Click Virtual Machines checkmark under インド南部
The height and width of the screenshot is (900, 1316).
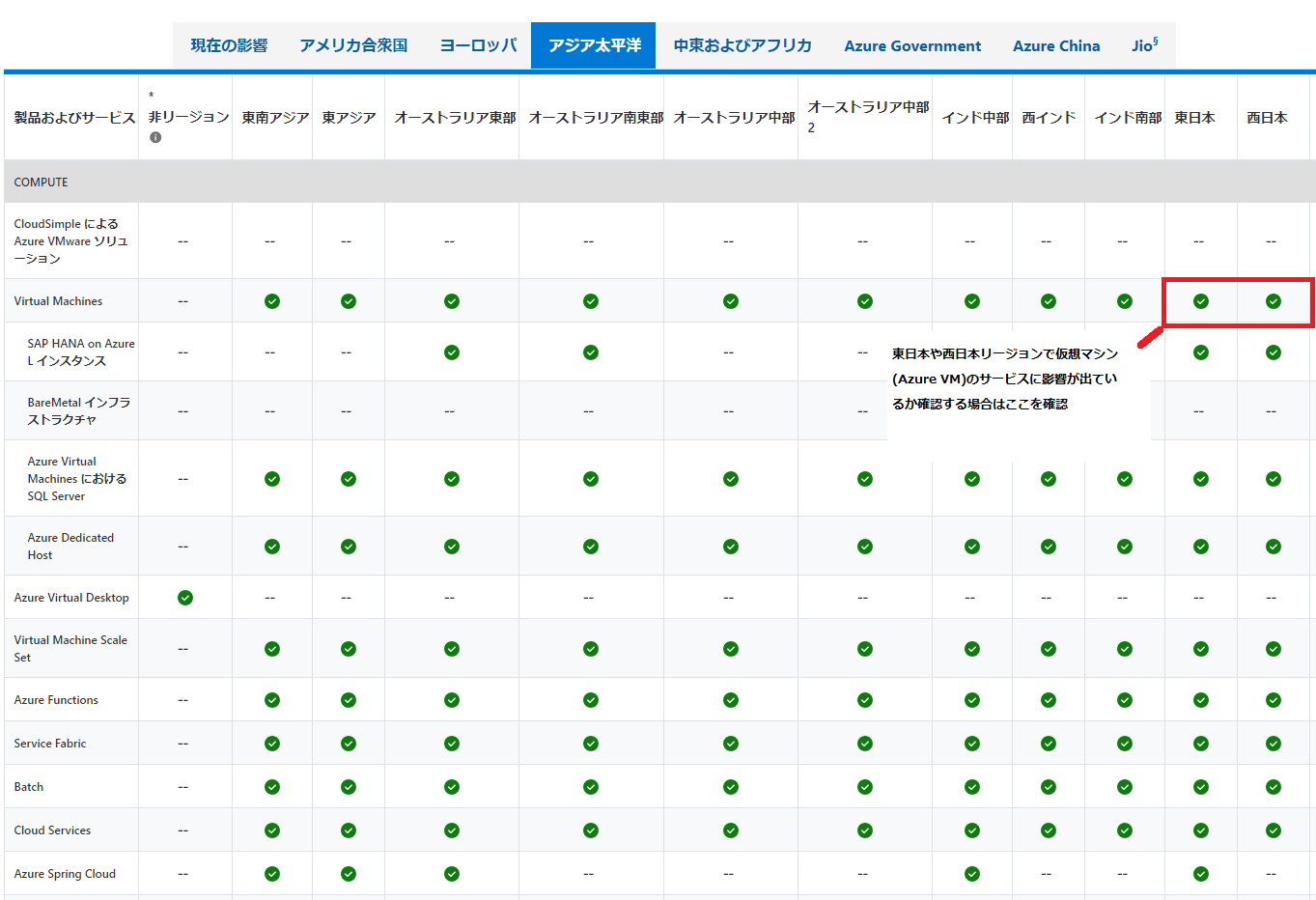click(x=1125, y=301)
